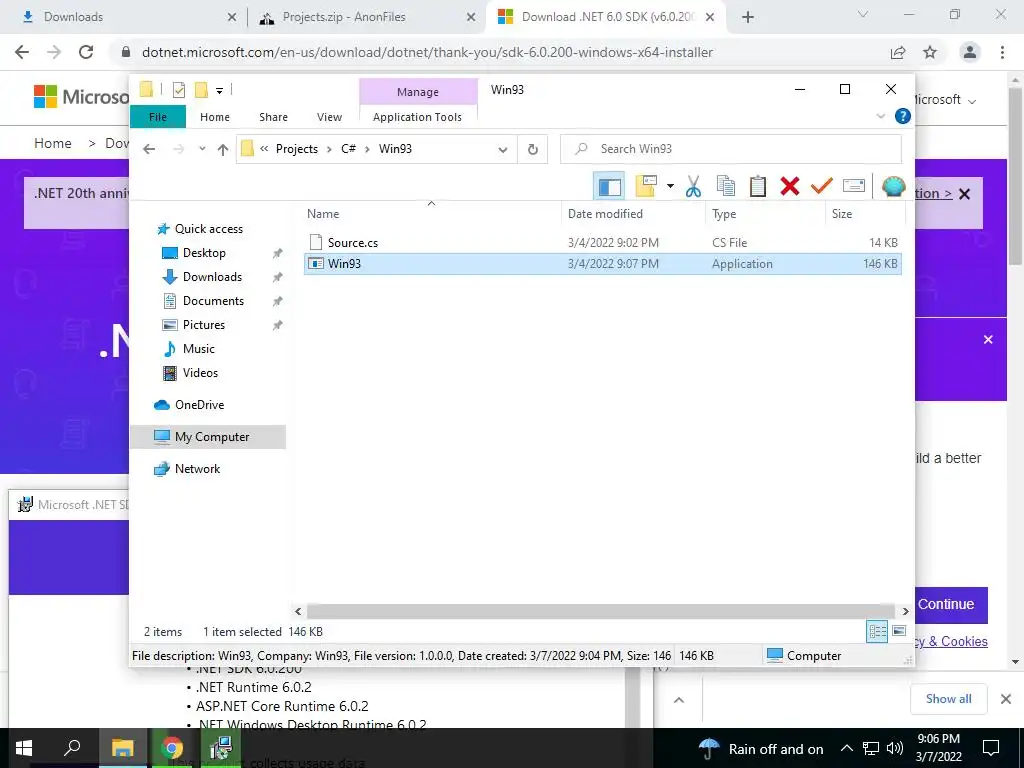Sort by the Type column header
The image size is (1024, 768).
766,214
